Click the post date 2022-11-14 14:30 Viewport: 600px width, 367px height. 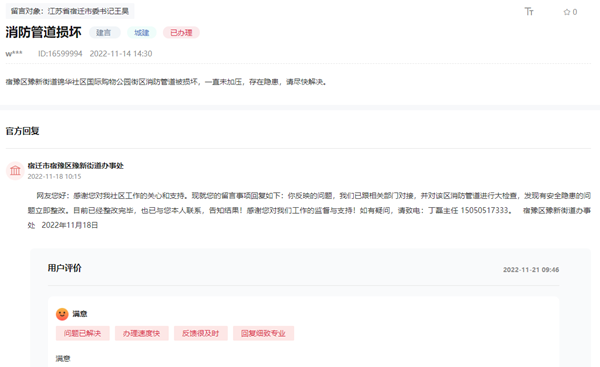(x=121, y=54)
